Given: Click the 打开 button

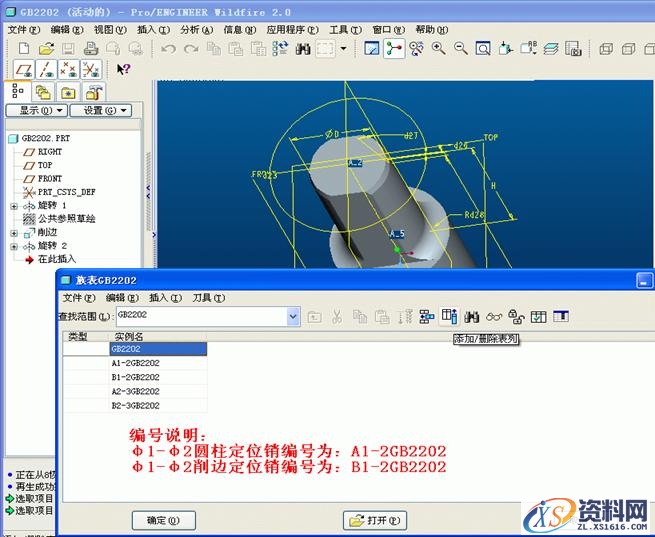Looking at the screenshot, I should [x=375, y=521].
